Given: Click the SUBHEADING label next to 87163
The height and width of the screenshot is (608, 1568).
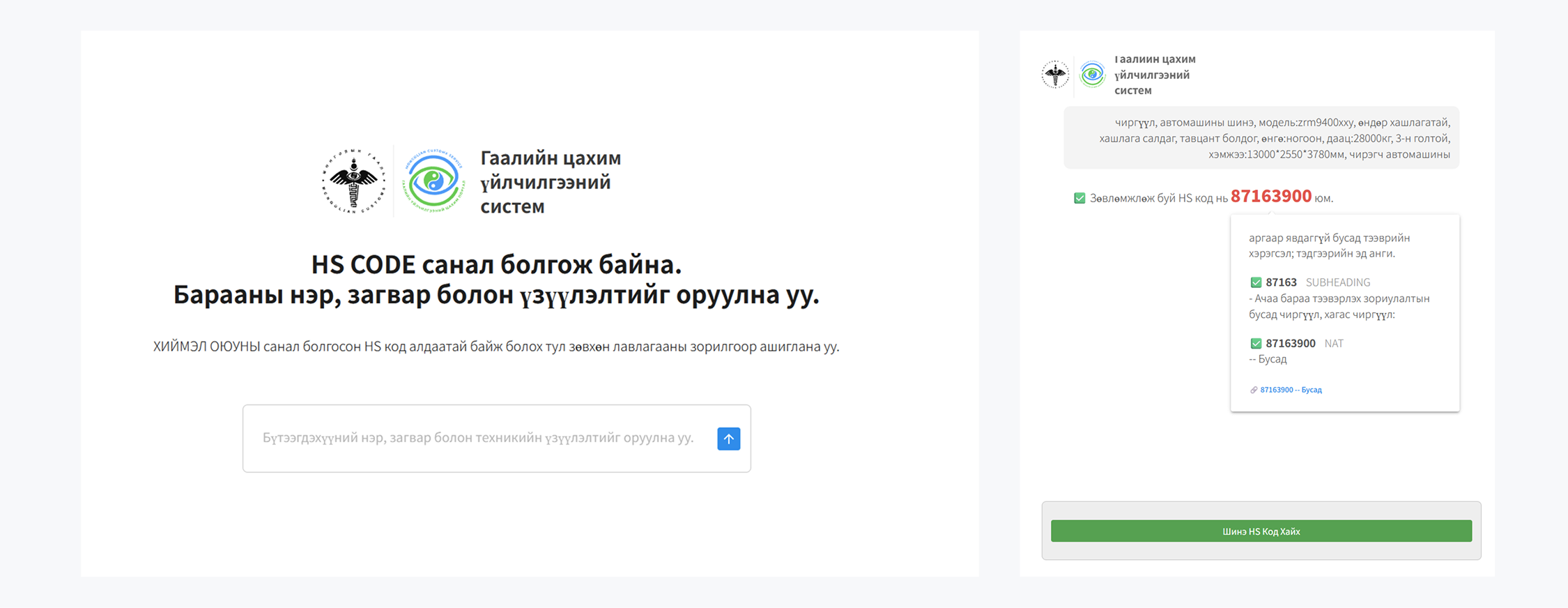Looking at the screenshot, I should [1337, 282].
